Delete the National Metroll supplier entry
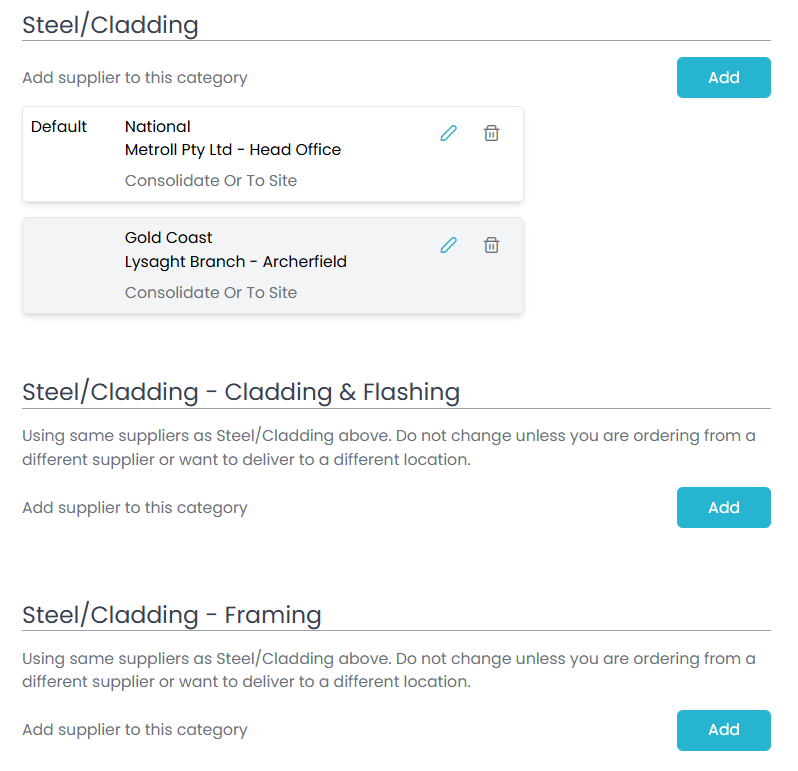This screenshot has height=771, width=798. [x=491, y=133]
